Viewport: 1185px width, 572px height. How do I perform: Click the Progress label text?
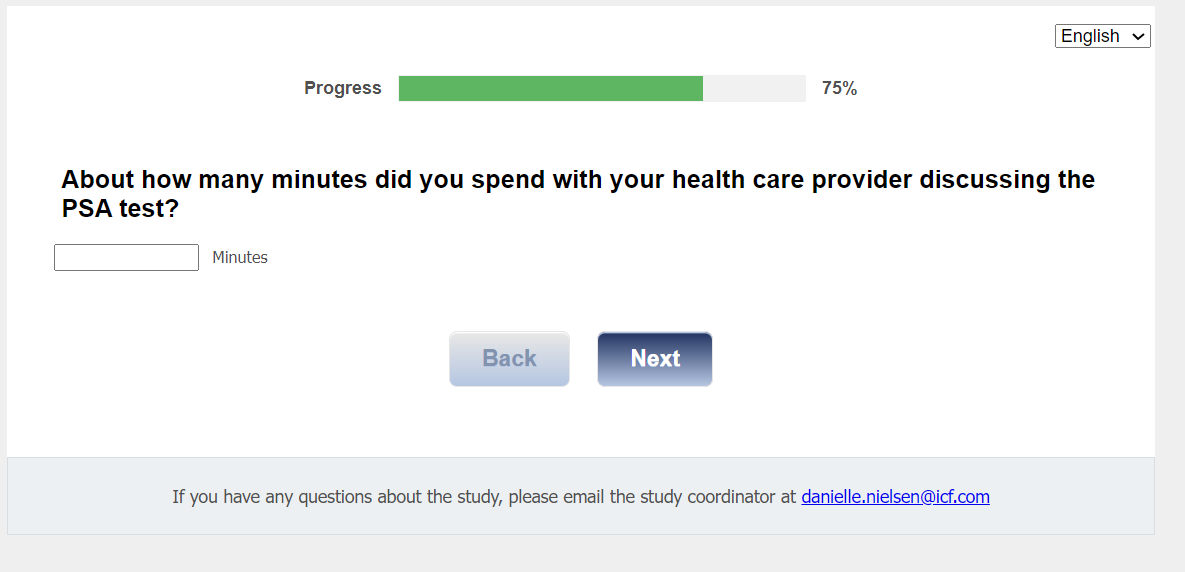343,88
